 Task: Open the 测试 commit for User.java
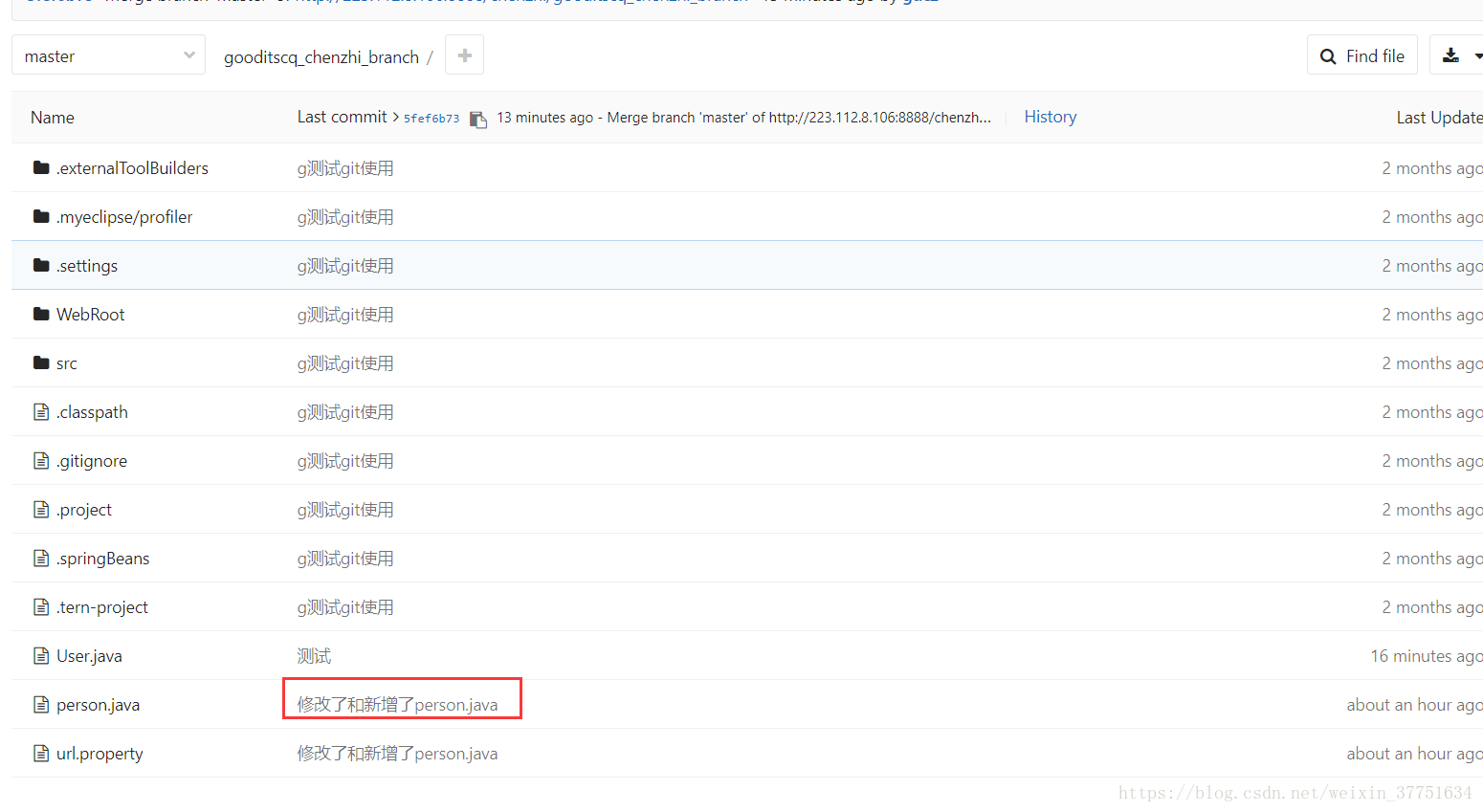coord(314,656)
